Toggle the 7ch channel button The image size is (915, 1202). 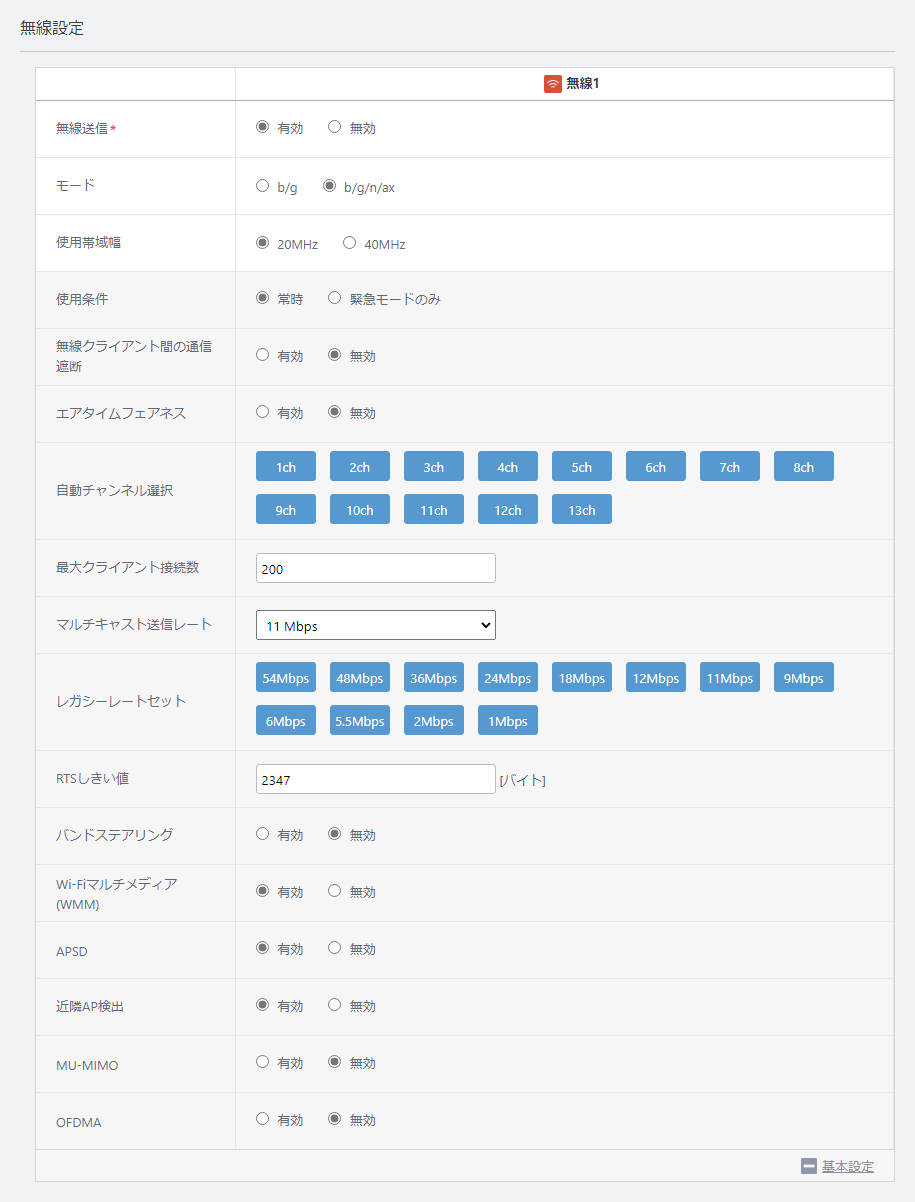[730, 466]
